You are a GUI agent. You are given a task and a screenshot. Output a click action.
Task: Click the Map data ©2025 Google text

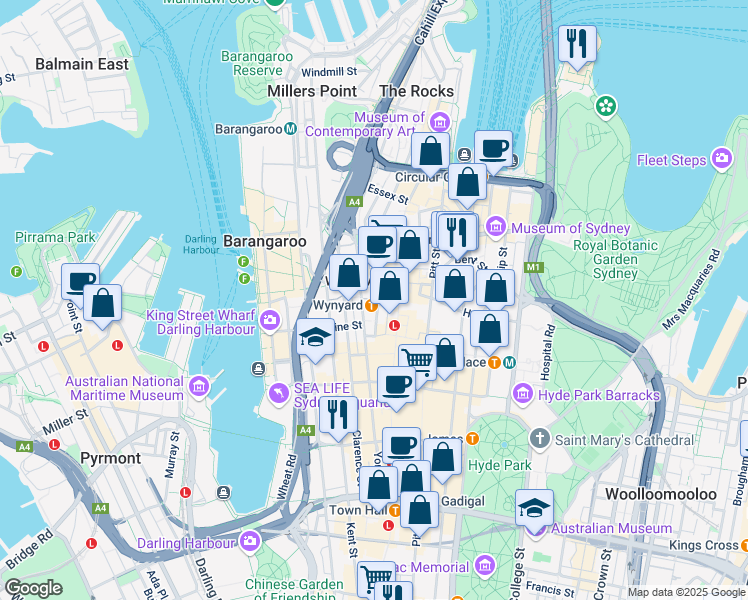(686, 593)
